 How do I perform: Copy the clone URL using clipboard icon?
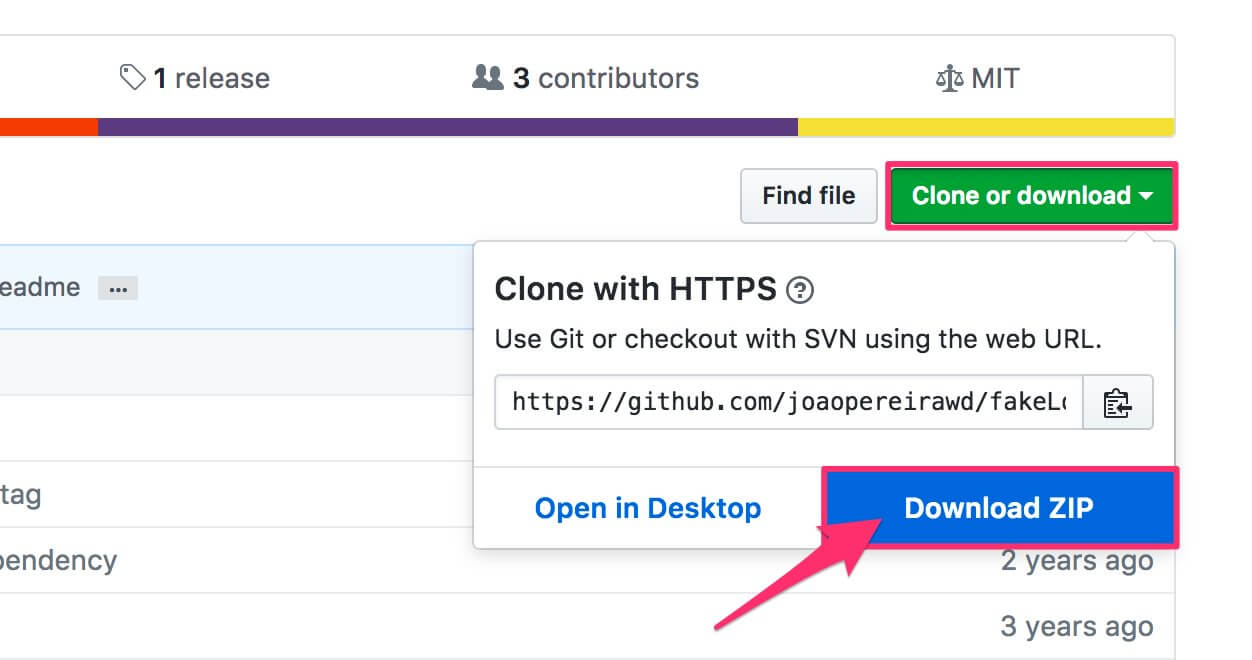[1117, 402]
